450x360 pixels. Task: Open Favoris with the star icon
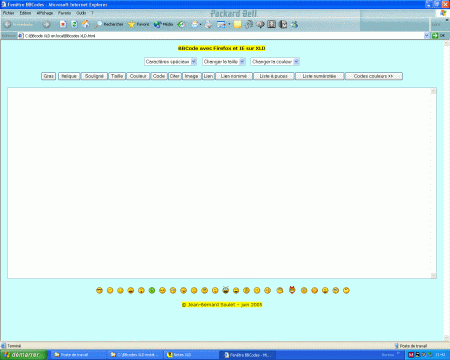pyautogui.click(x=139, y=24)
